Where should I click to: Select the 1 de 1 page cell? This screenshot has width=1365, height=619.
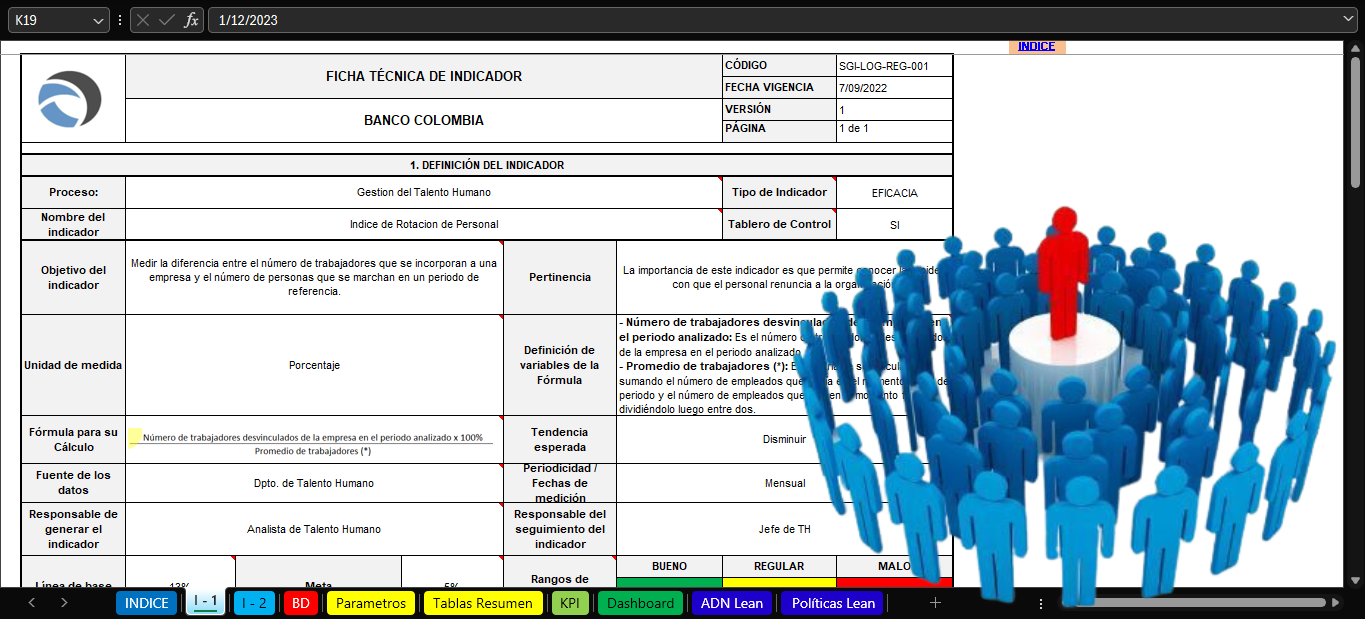[894, 129]
